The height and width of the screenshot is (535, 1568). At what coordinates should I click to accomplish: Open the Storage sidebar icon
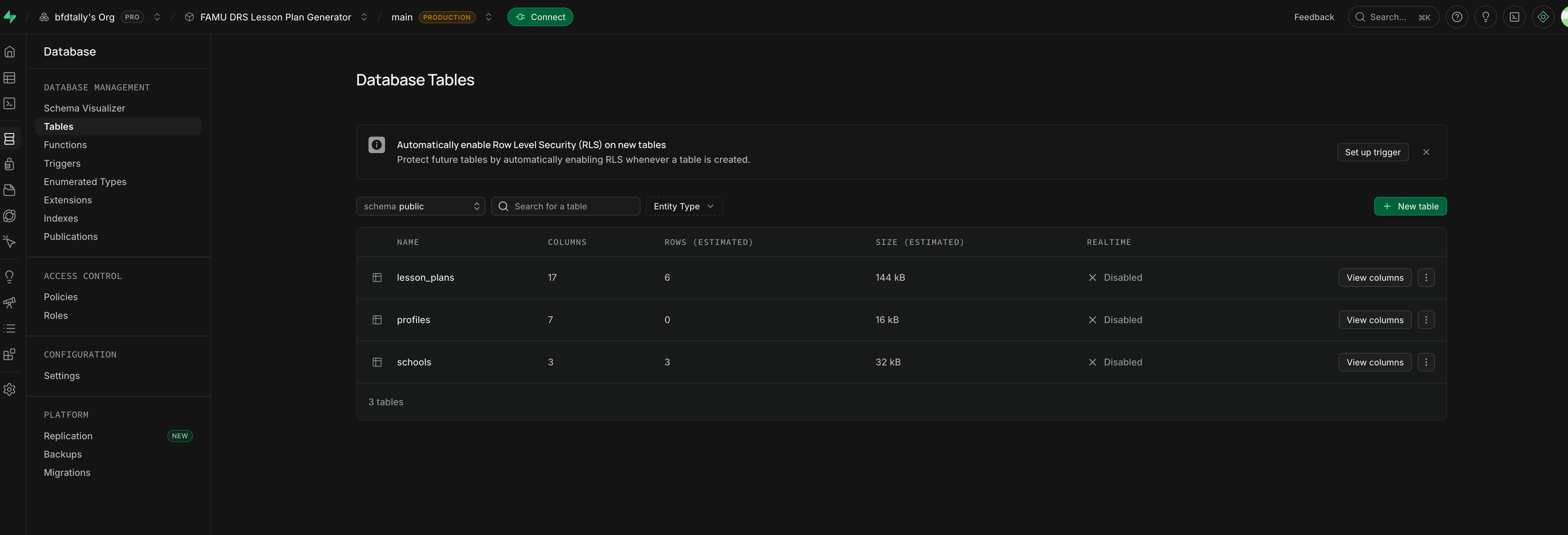point(10,190)
